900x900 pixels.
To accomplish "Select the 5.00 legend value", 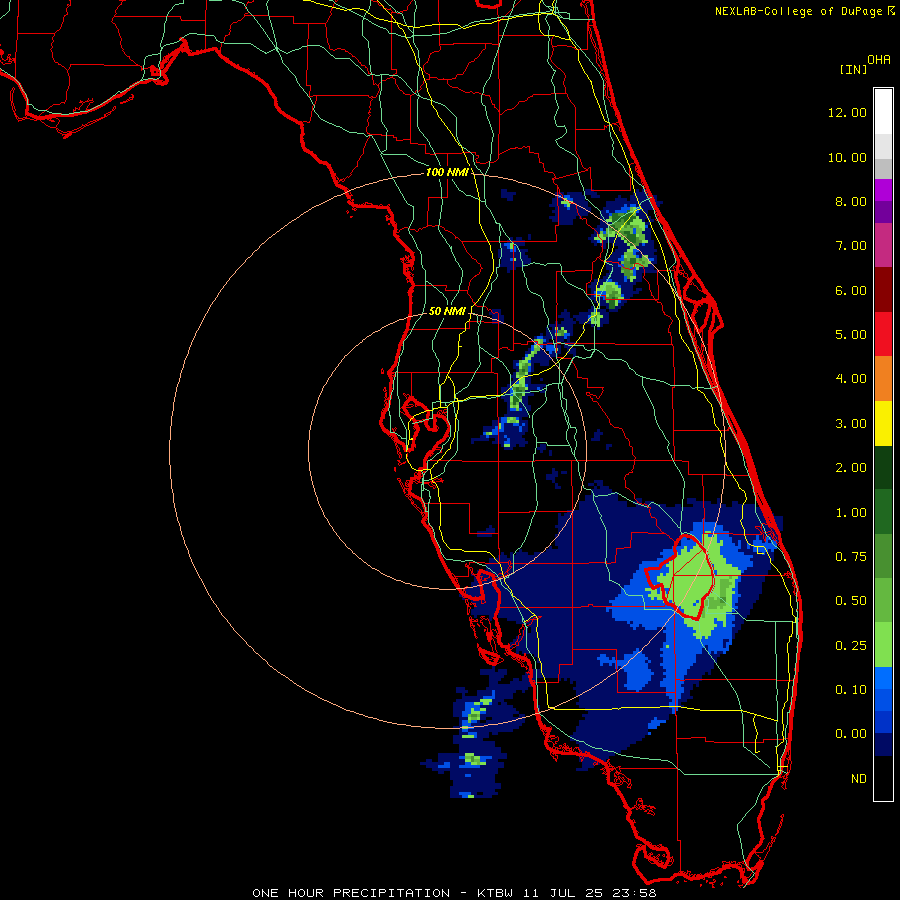I will point(851,335).
